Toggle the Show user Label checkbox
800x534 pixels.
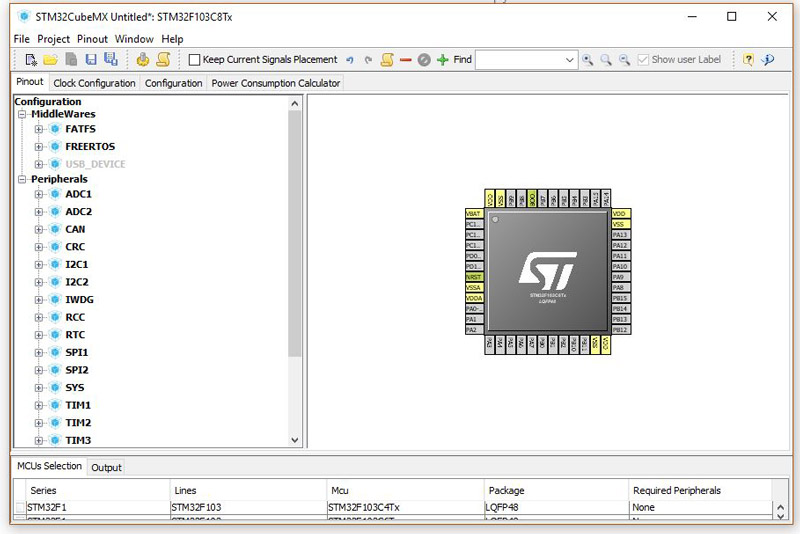(x=643, y=60)
